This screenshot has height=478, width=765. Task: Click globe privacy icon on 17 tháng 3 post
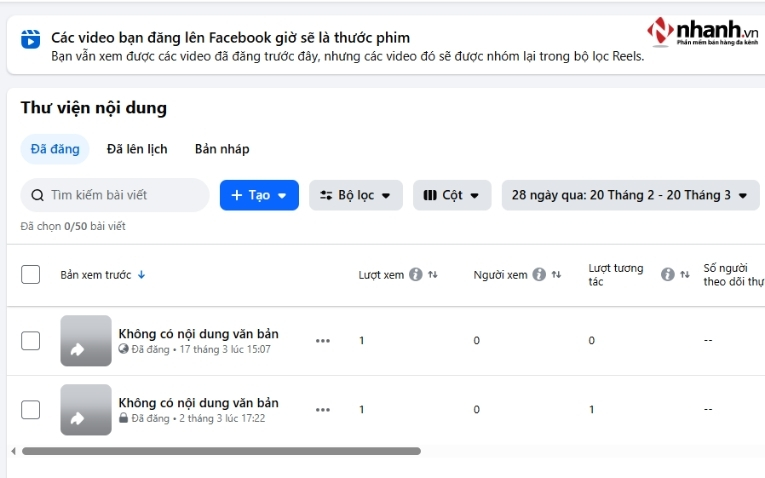123,349
